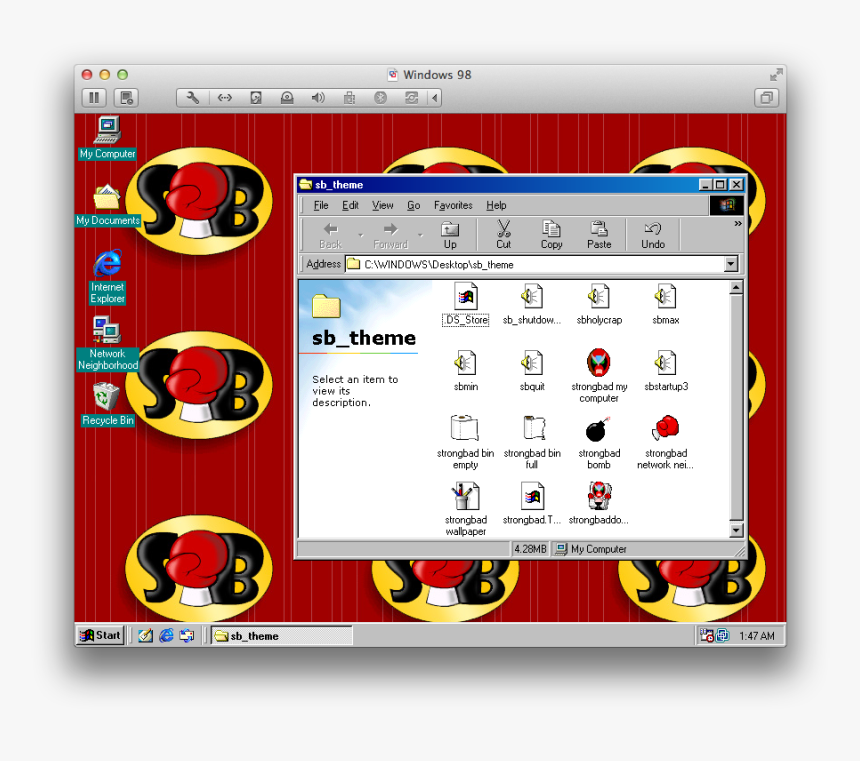Click the Task Scheduler tray icon
Screen dimensions: 860x761
point(706,635)
